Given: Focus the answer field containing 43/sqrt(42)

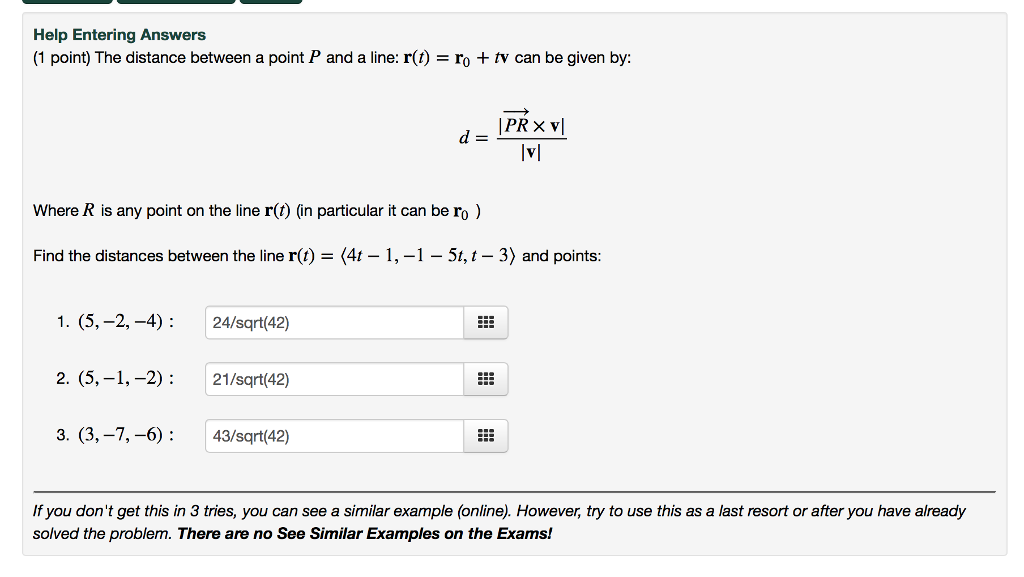Looking at the screenshot, I should tap(334, 436).
